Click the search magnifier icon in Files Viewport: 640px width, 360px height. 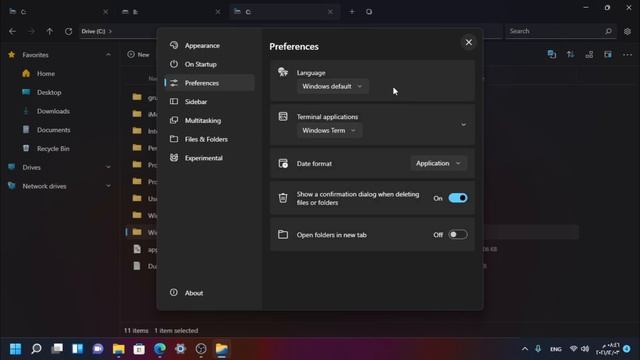608,31
